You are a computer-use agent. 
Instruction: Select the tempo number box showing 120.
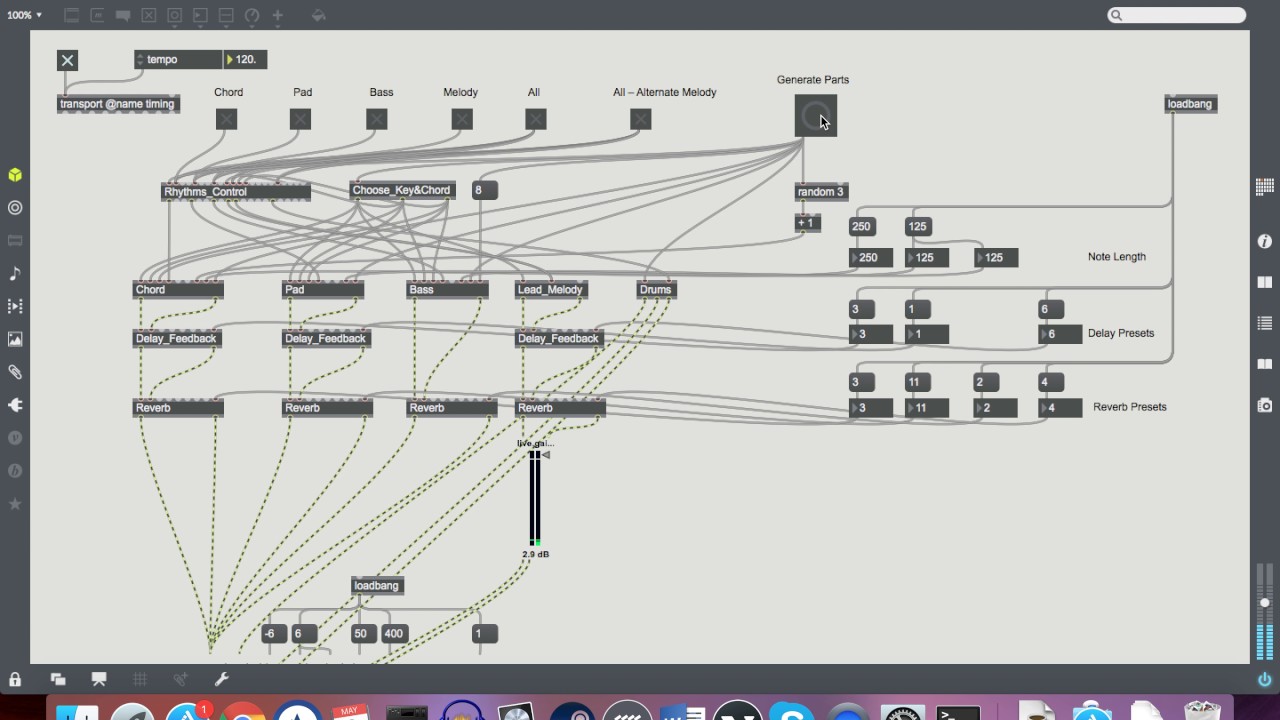click(245, 60)
